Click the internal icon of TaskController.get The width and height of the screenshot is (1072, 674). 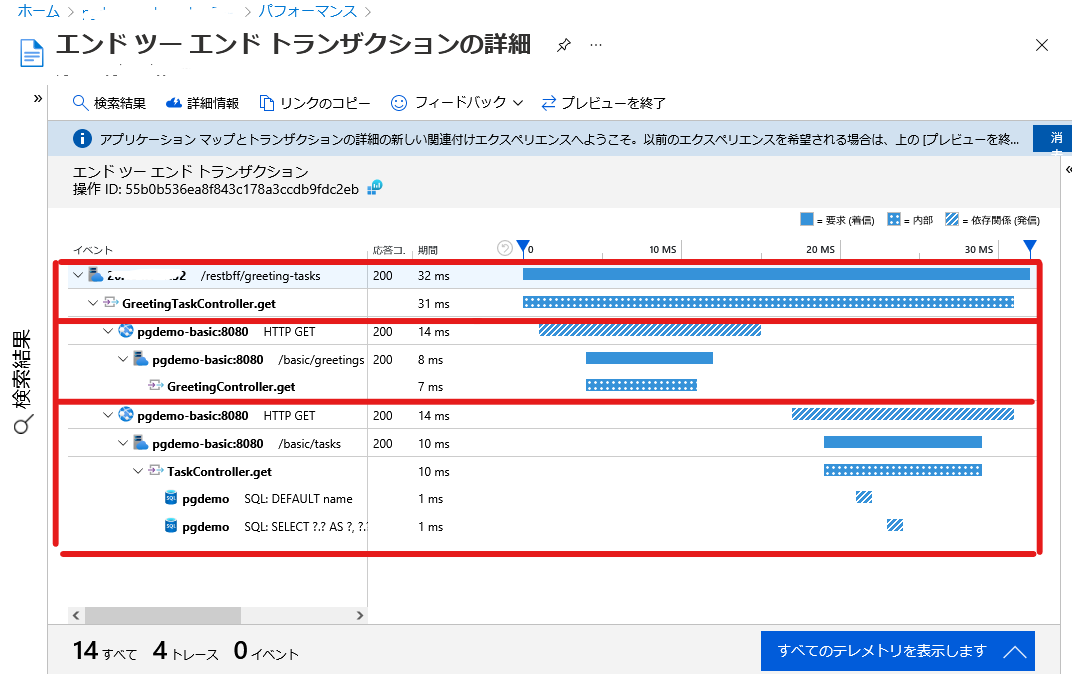(x=156, y=470)
